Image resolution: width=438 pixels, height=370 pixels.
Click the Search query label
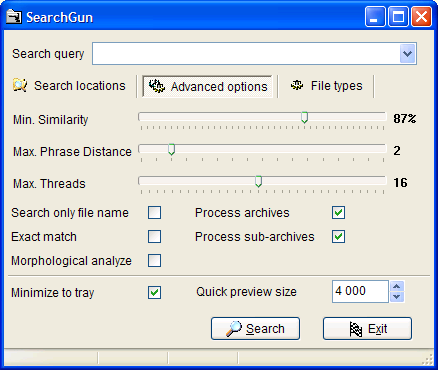coord(48,54)
